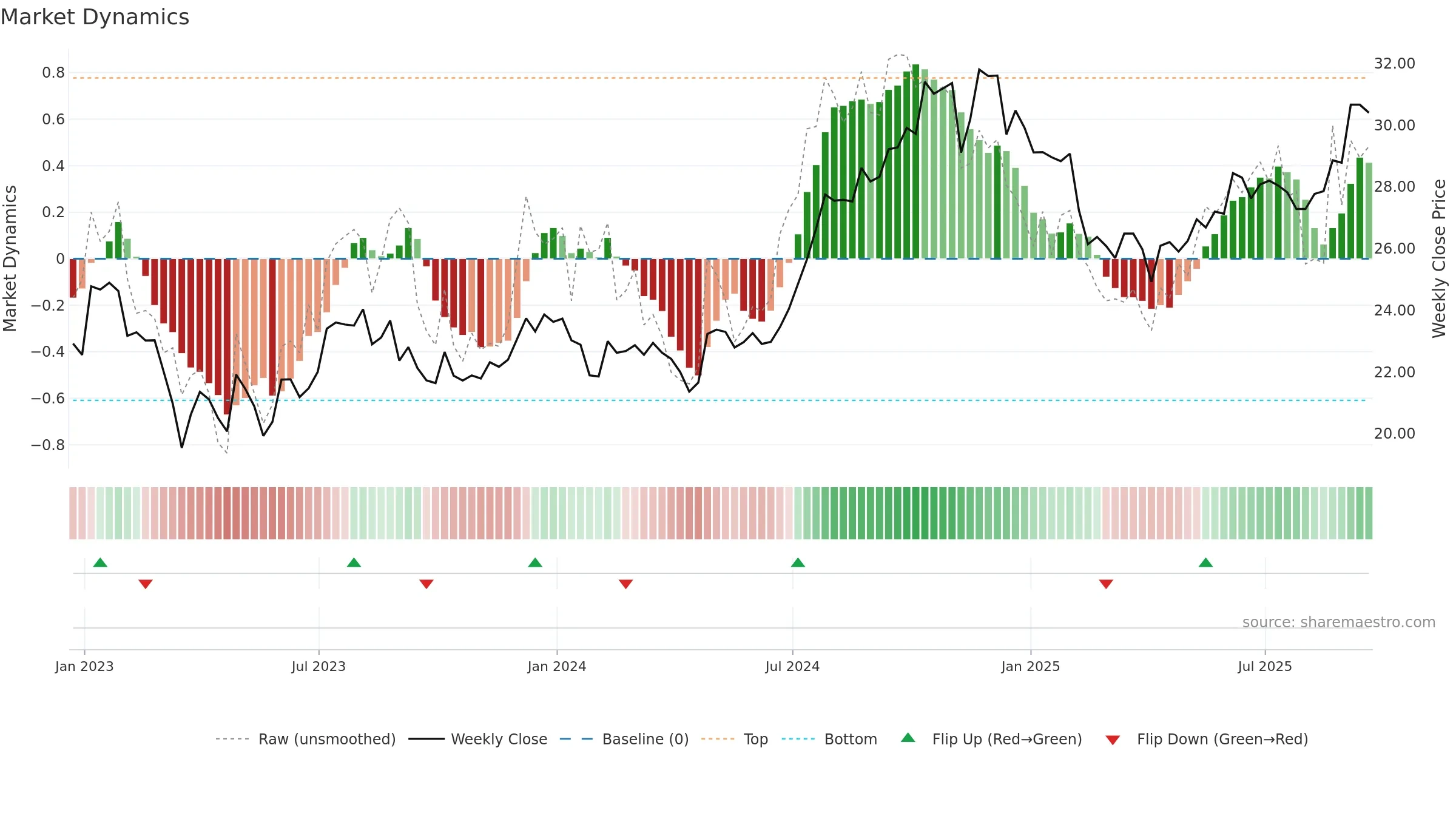This screenshot has width=1456, height=819.
Task: Click the flip-down marker in February 2024
Action: (x=626, y=584)
